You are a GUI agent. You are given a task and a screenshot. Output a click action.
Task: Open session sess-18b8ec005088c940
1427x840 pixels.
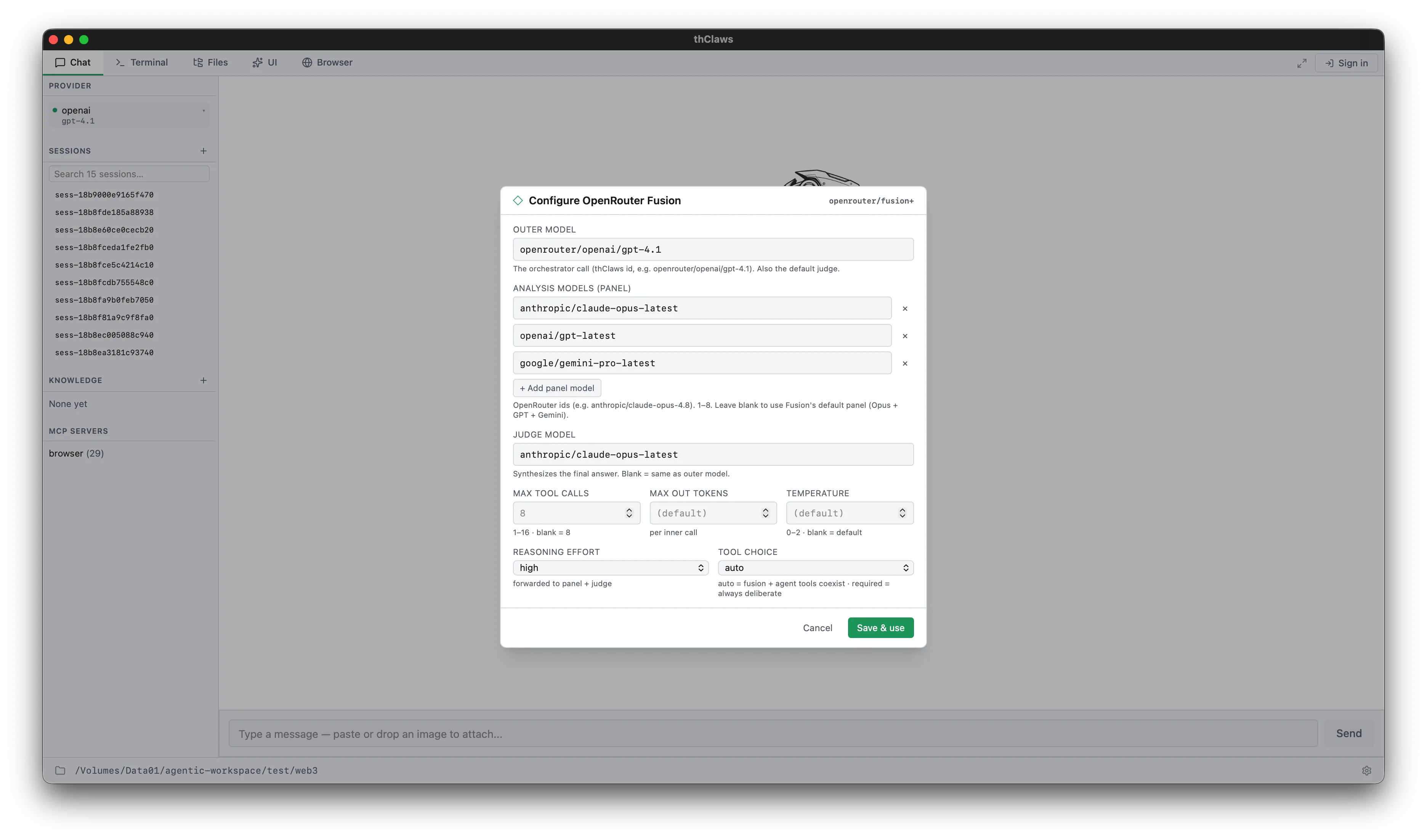point(104,335)
